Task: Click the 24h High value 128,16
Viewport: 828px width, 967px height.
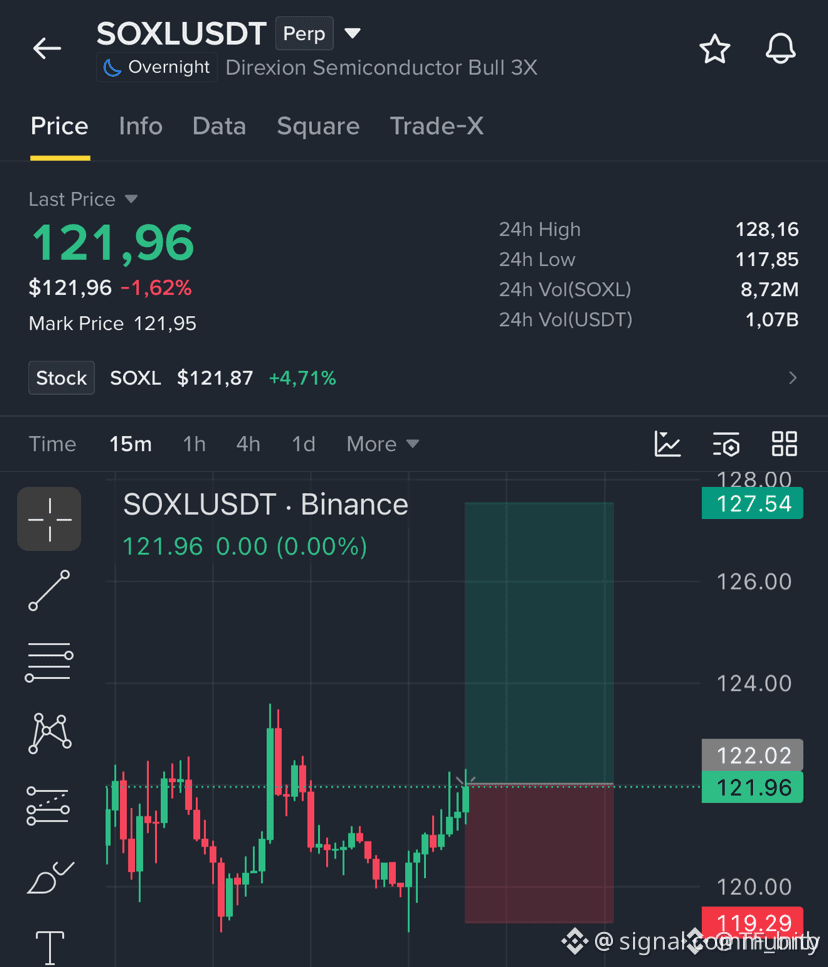Action: pos(767,229)
